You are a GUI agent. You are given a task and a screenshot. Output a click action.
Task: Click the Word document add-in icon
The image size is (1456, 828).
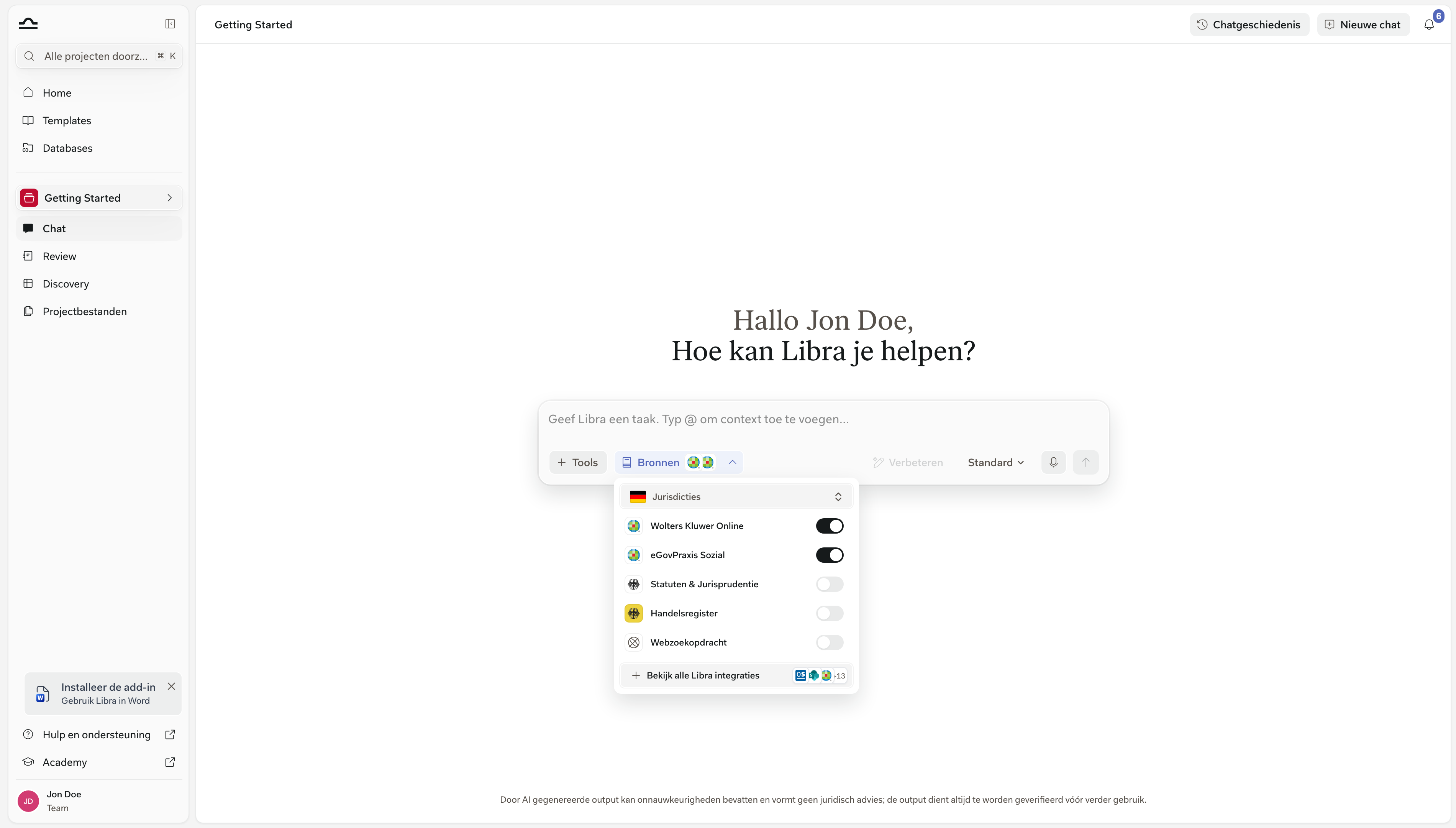[x=43, y=694]
